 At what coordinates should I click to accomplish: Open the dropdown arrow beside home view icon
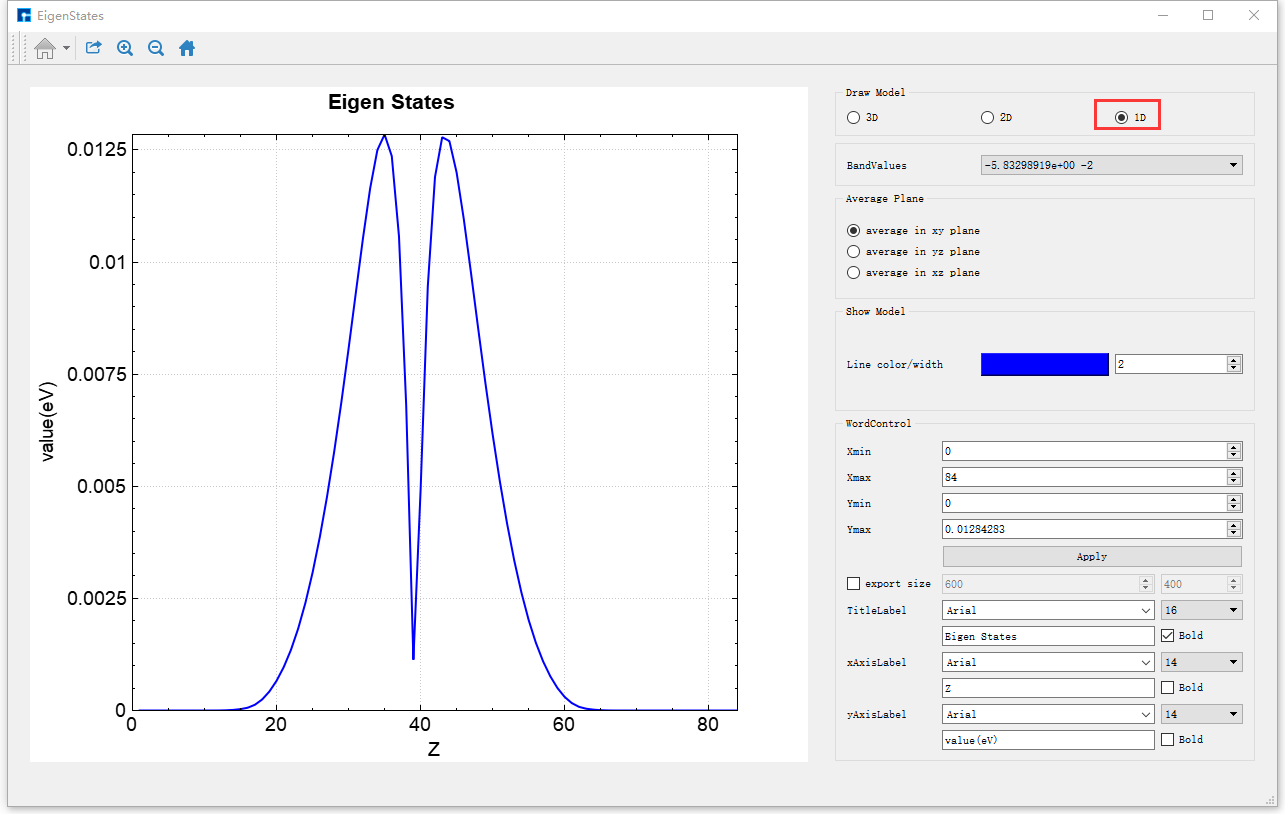point(66,48)
